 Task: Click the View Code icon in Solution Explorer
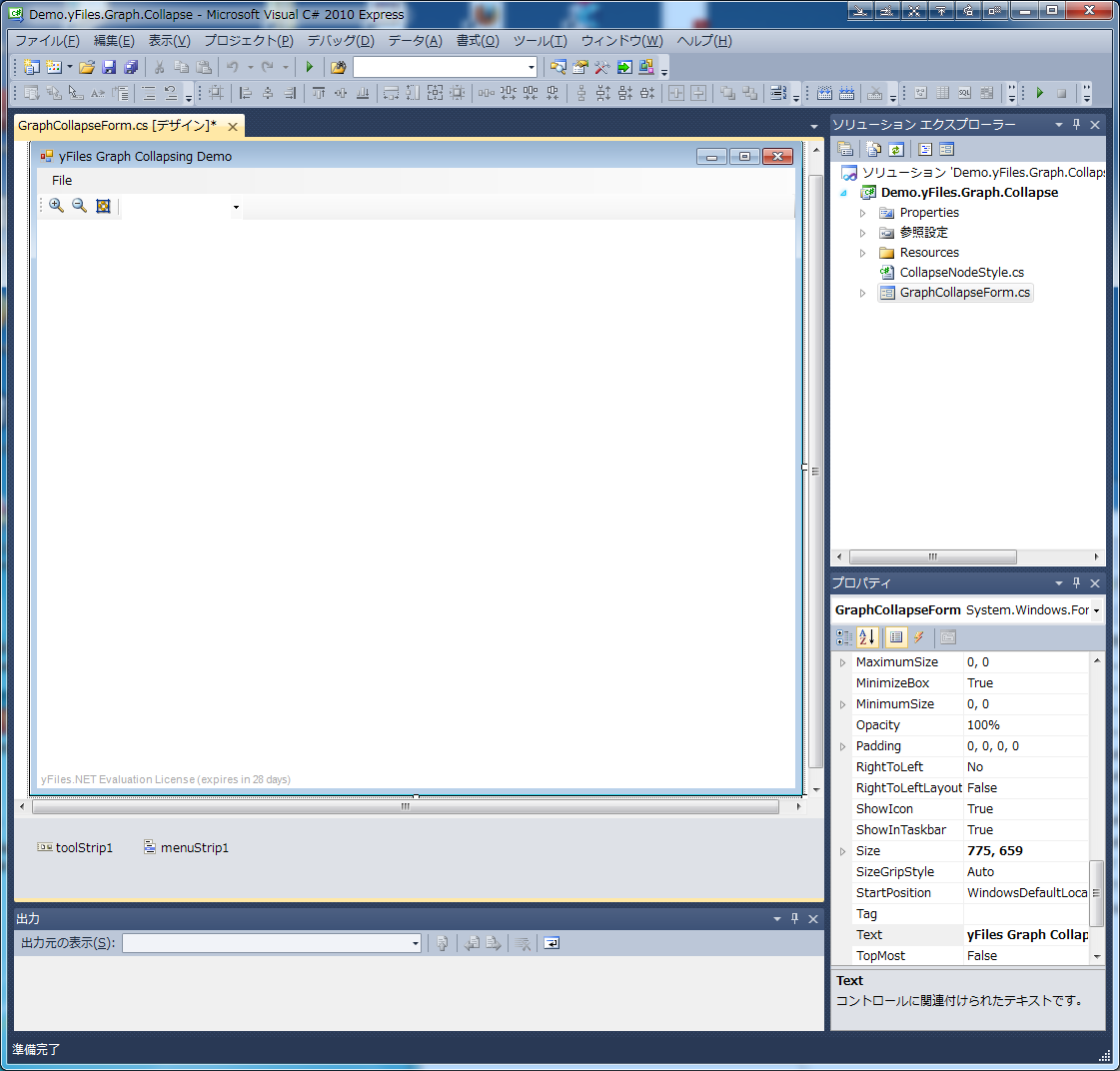click(x=925, y=149)
